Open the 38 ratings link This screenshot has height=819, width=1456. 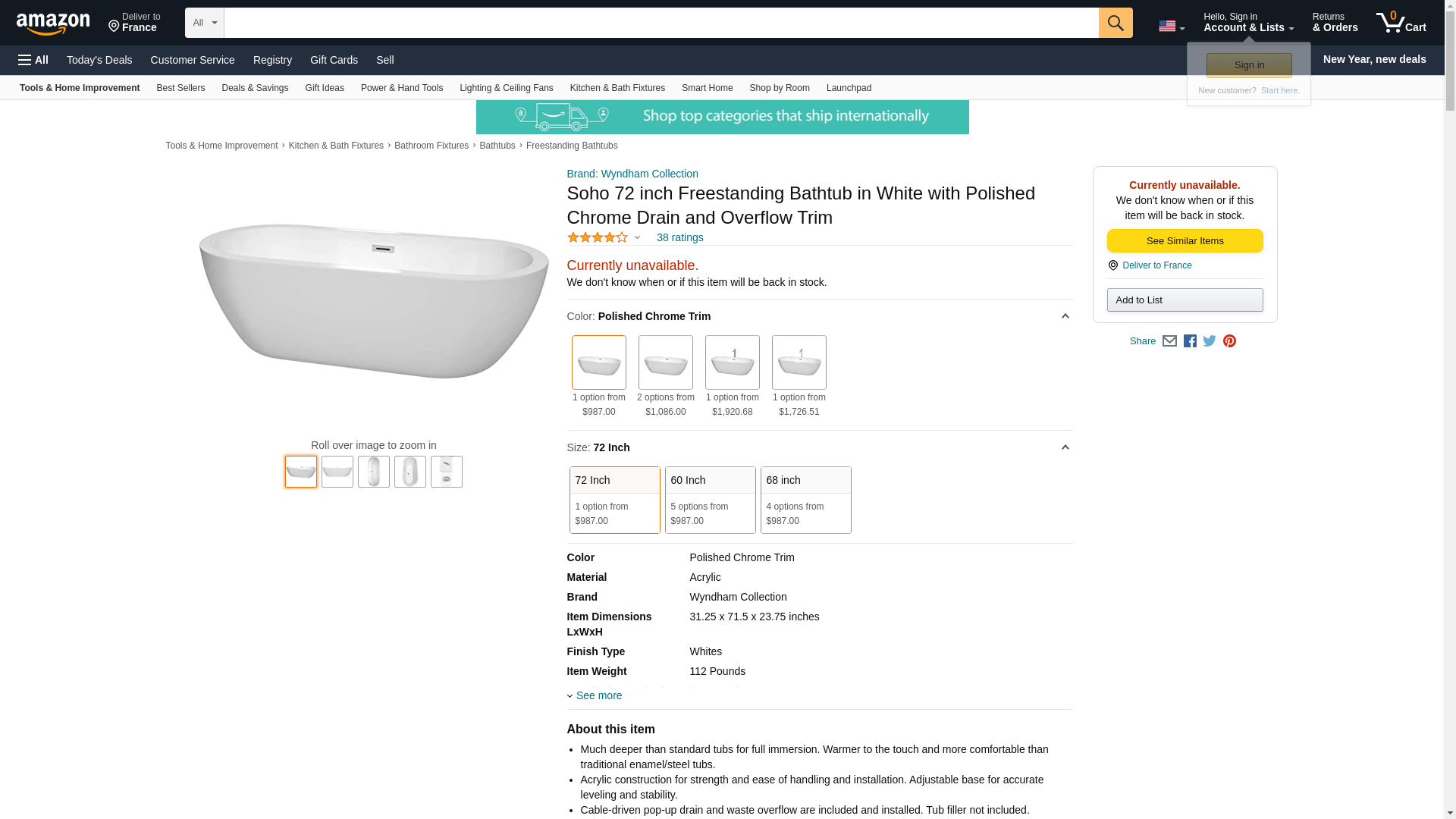(x=679, y=238)
